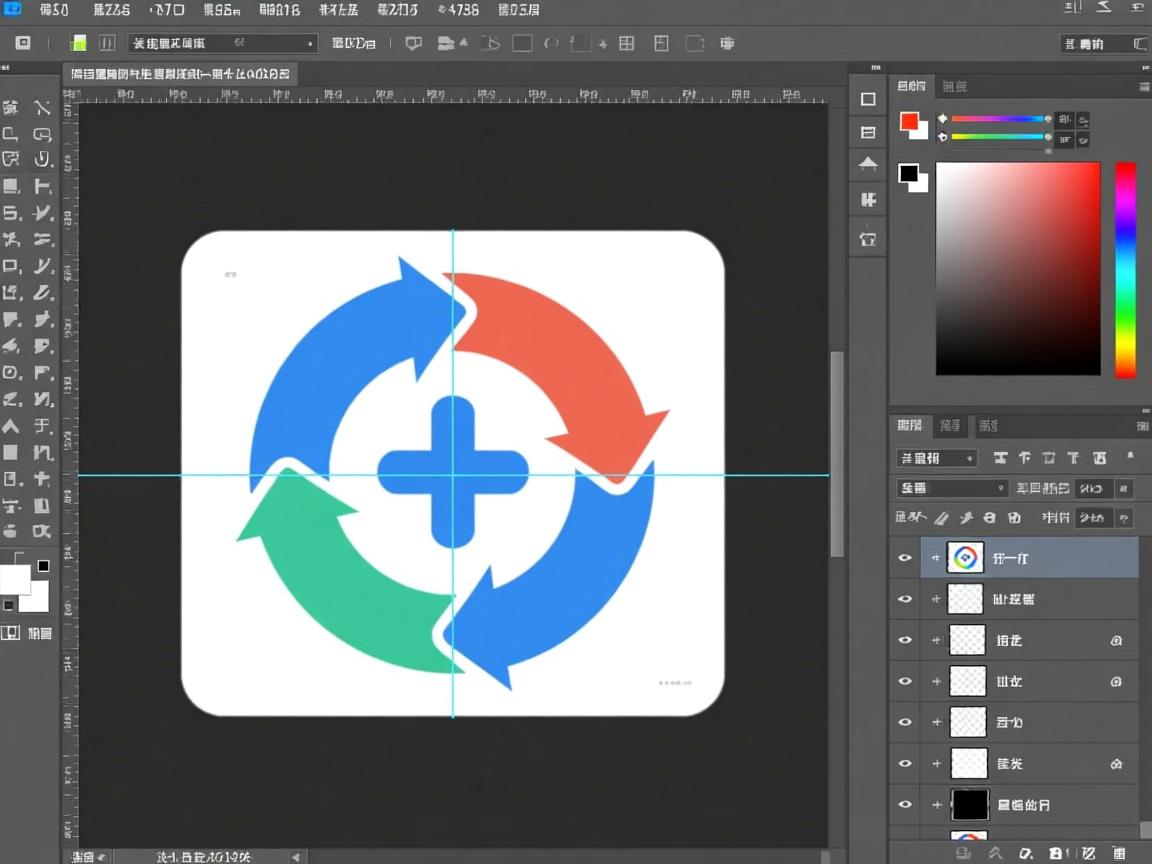
Task: Toggle visibility of the black thumbnail layer
Action: point(905,804)
